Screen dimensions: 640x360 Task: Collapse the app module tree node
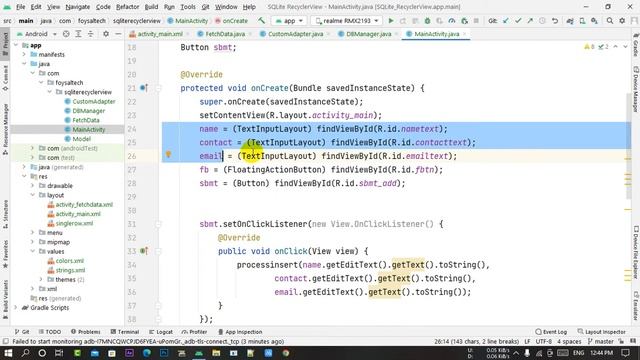pos(16,45)
